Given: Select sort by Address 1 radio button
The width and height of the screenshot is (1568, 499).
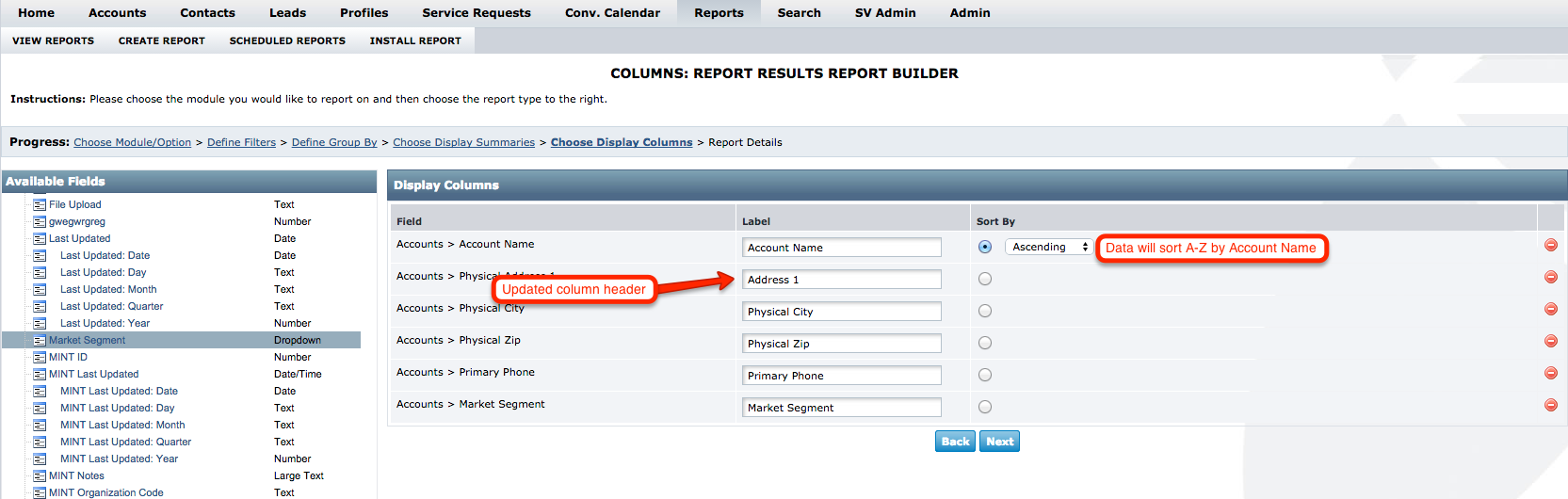Looking at the screenshot, I should 985,279.
